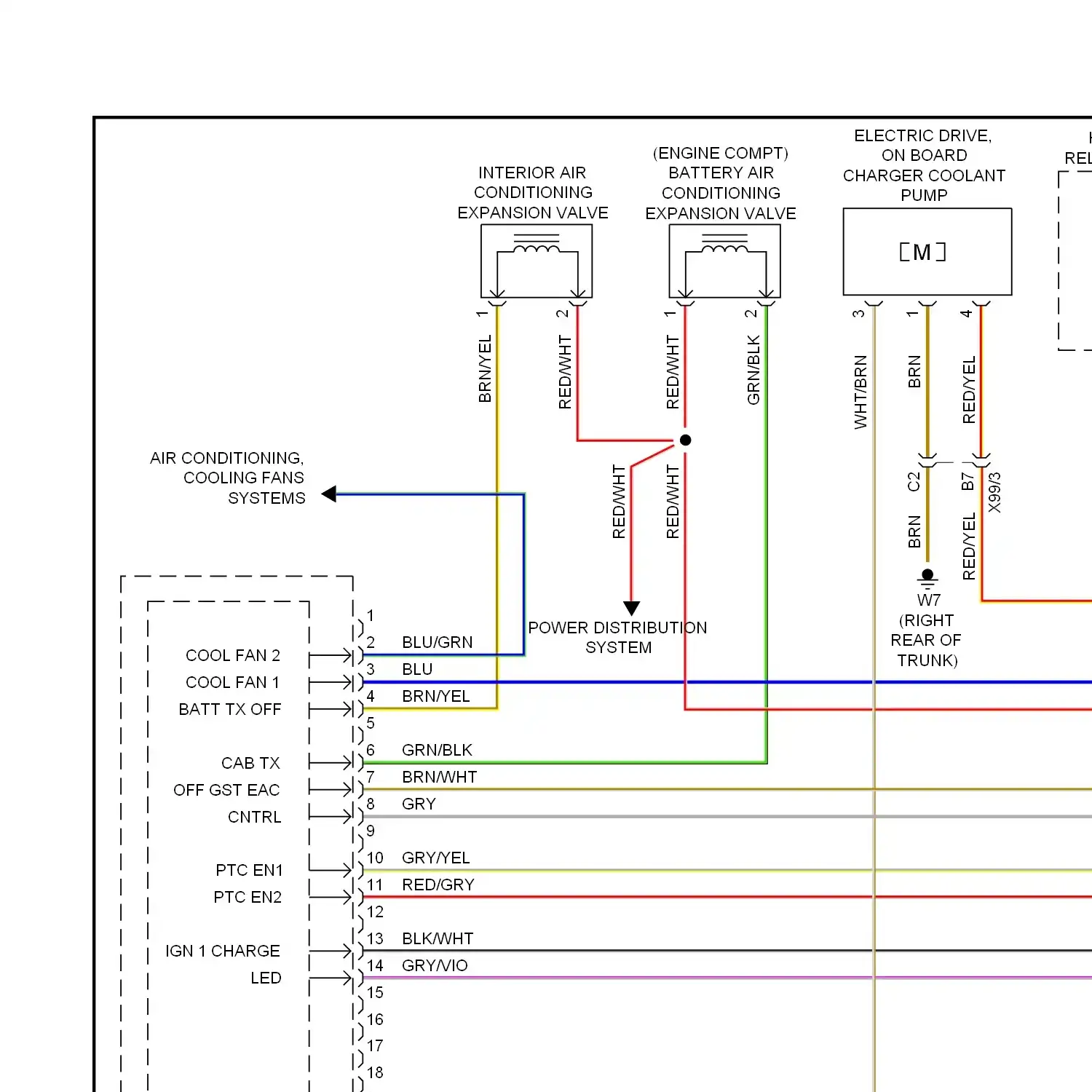Click the PTC EN1 signal label

point(249,871)
